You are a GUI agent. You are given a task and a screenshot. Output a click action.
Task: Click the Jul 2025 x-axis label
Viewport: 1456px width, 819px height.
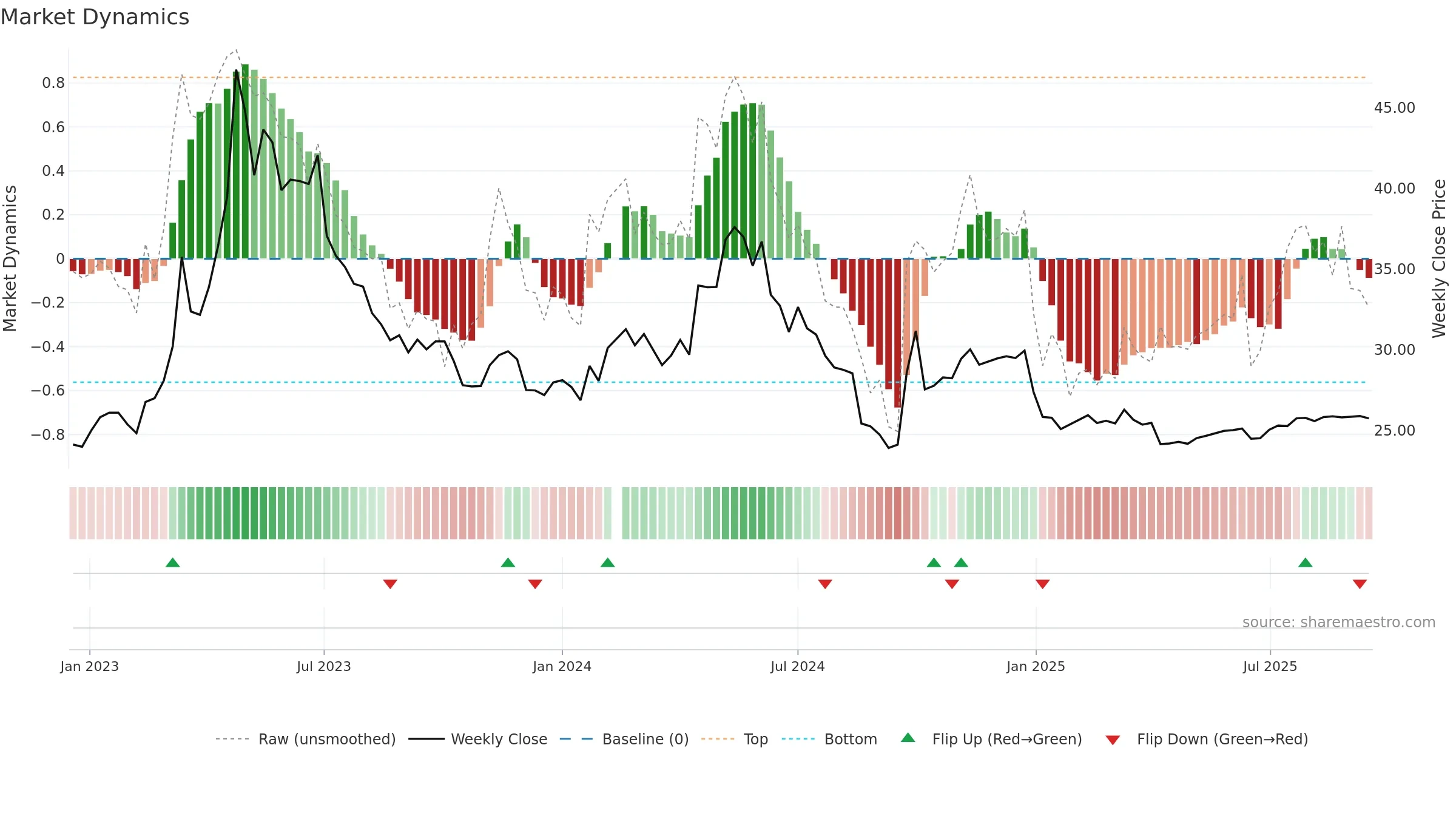pyautogui.click(x=1270, y=666)
